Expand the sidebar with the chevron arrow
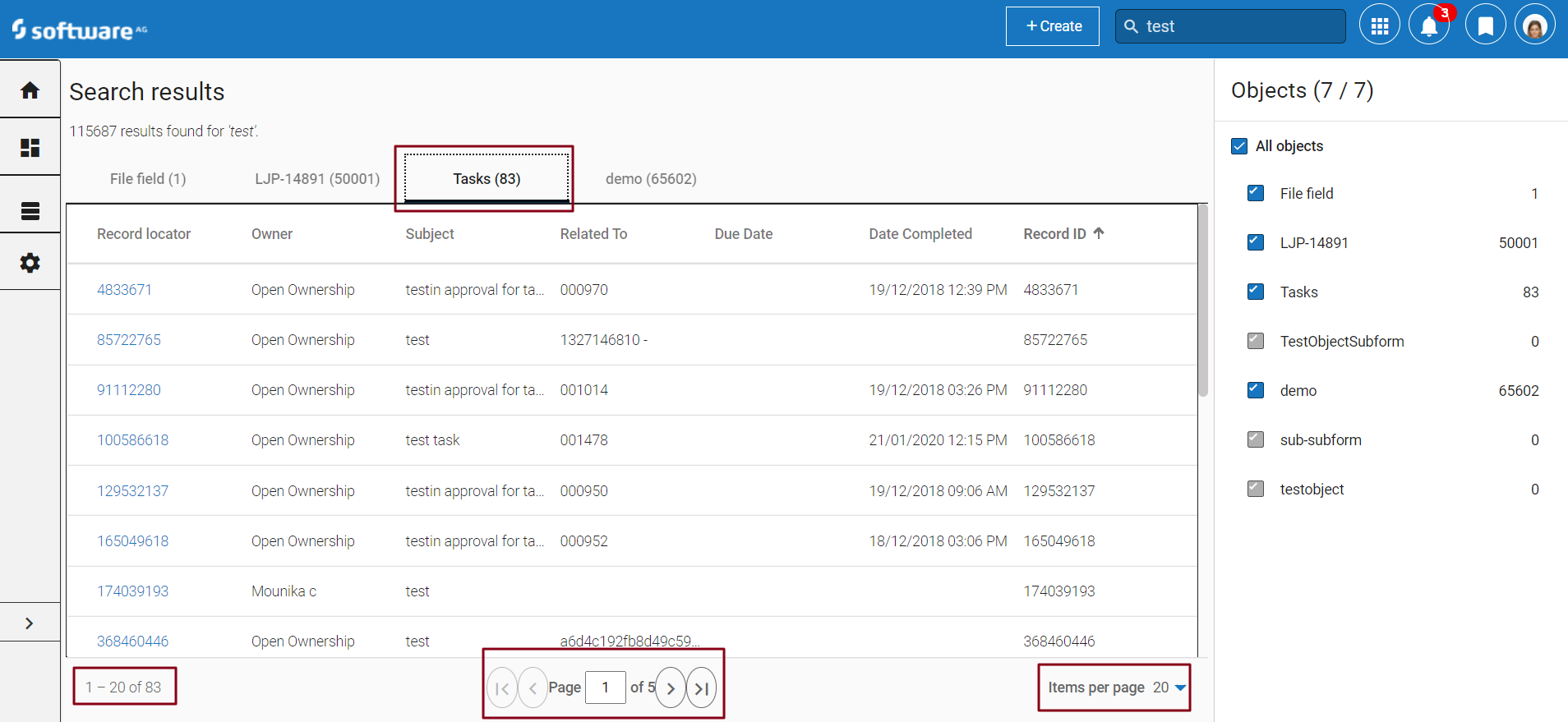Viewport: 1568px width, 722px height. [x=30, y=623]
